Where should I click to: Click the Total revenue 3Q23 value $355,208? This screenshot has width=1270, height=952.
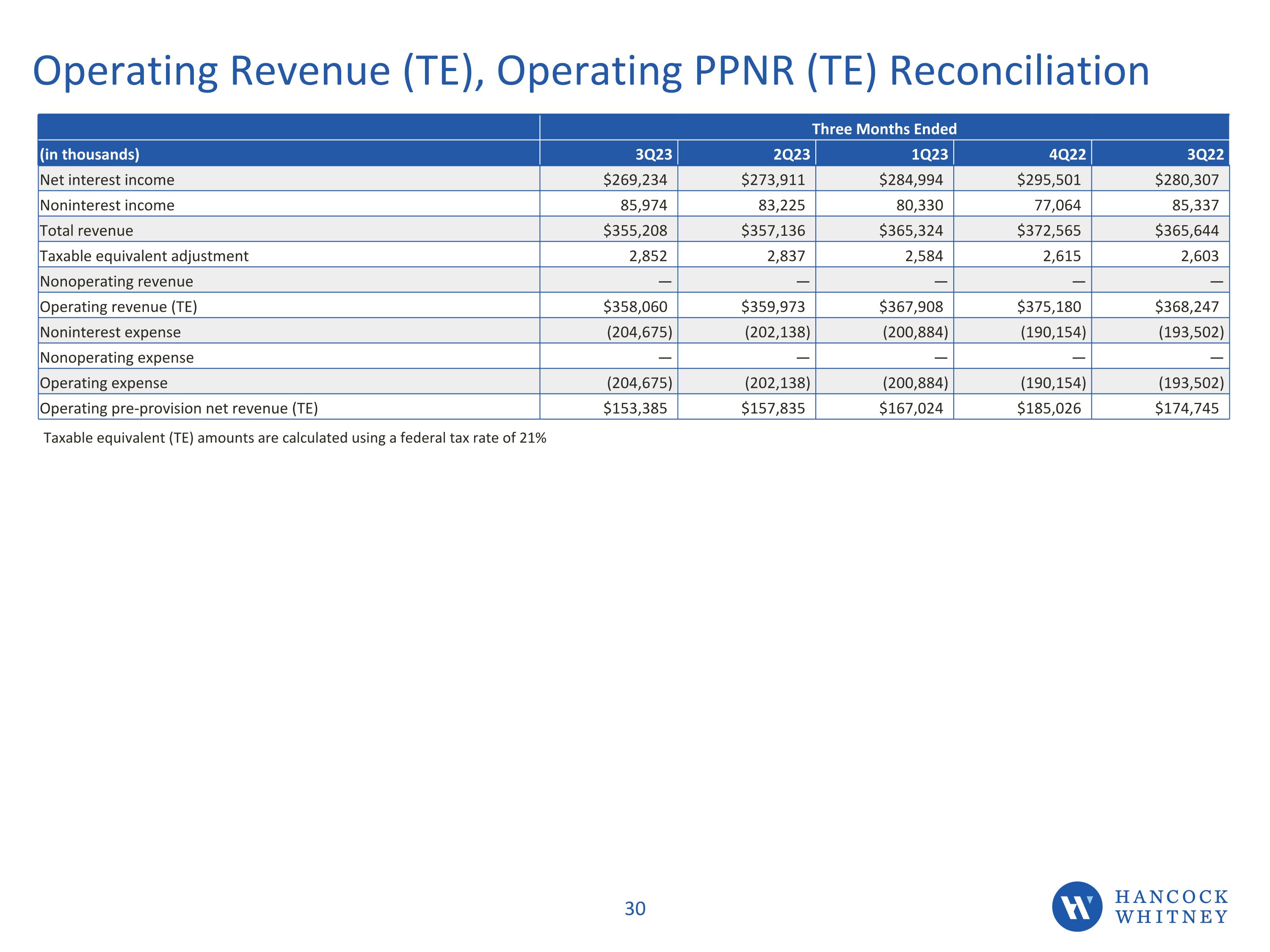click(635, 231)
